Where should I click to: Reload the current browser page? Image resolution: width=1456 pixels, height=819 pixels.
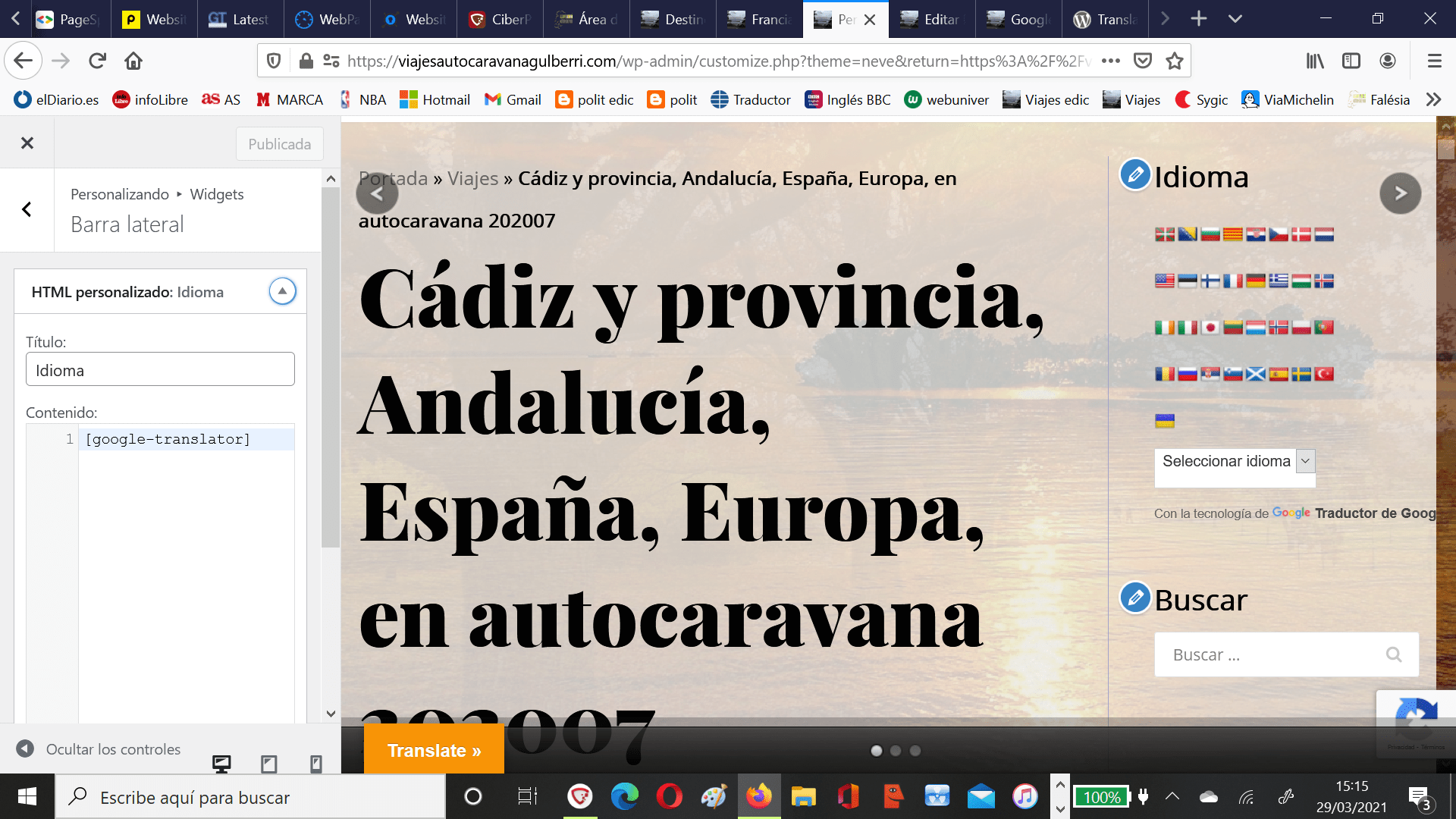pyautogui.click(x=97, y=61)
